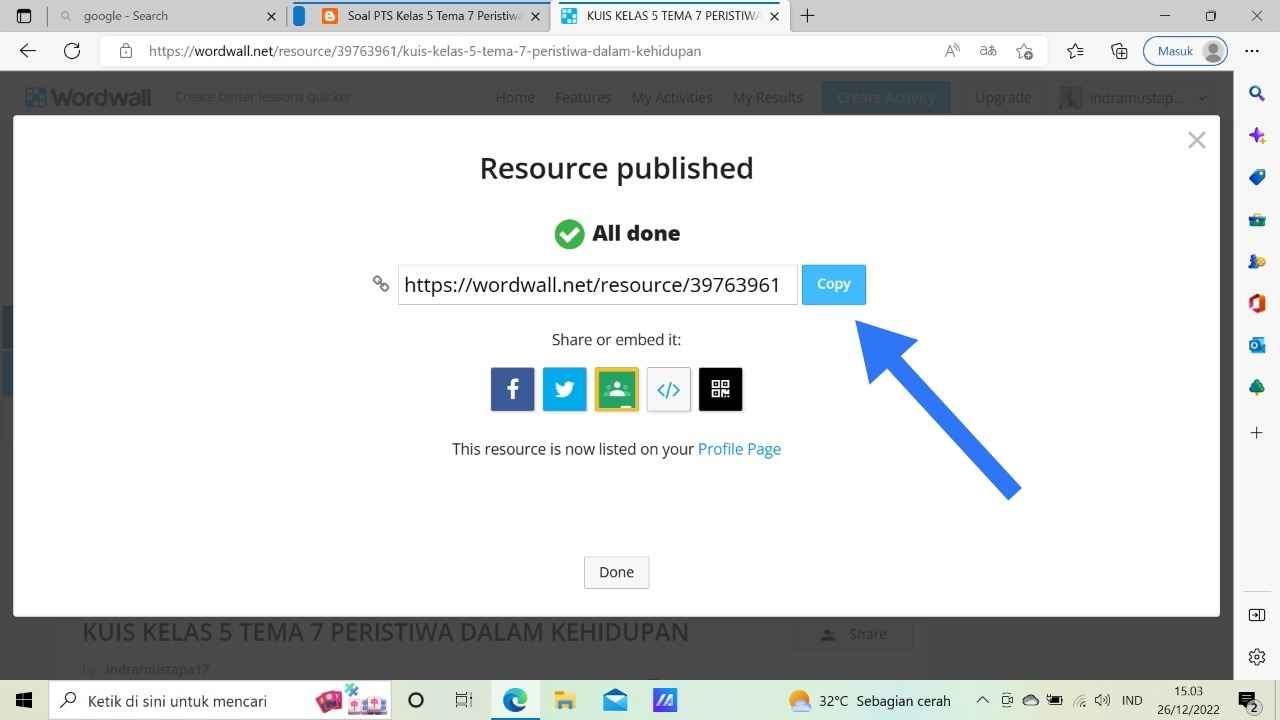Switch IND input language indicator
Screen dimensions: 1280x720
click(1132, 700)
